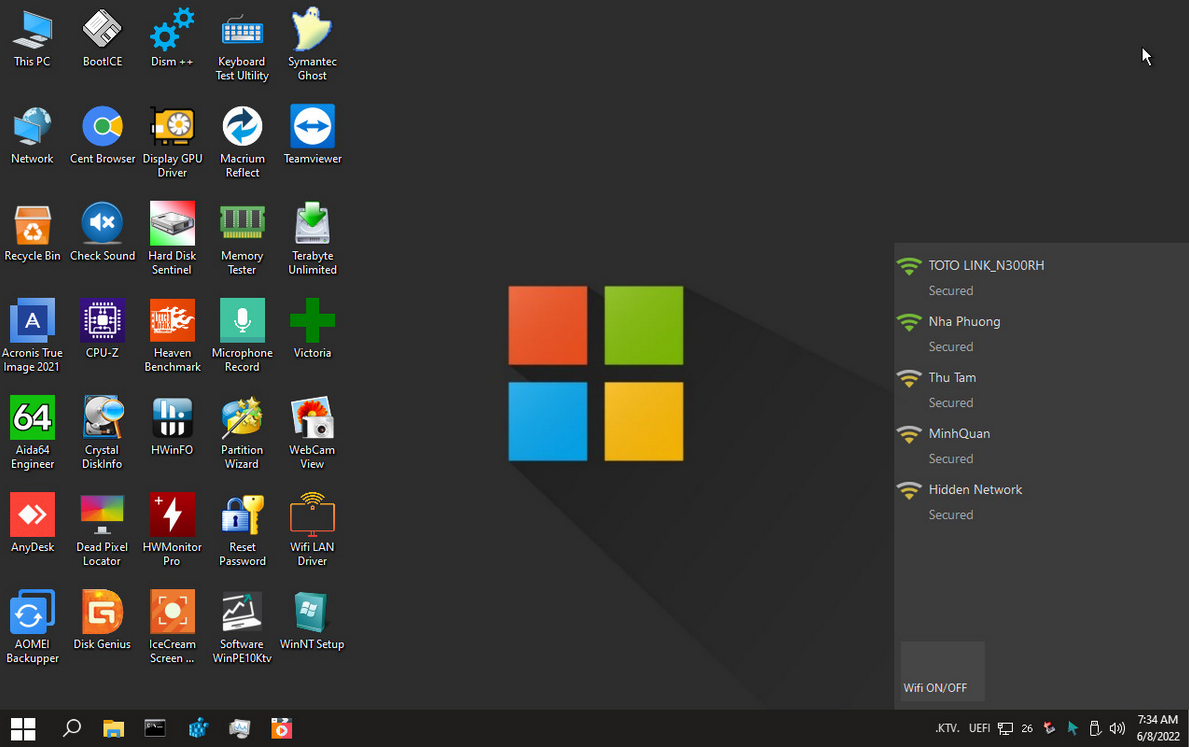Screen dimensions: 1189x747
Task: Open File Explorer from taskbar
Action: 114,729
